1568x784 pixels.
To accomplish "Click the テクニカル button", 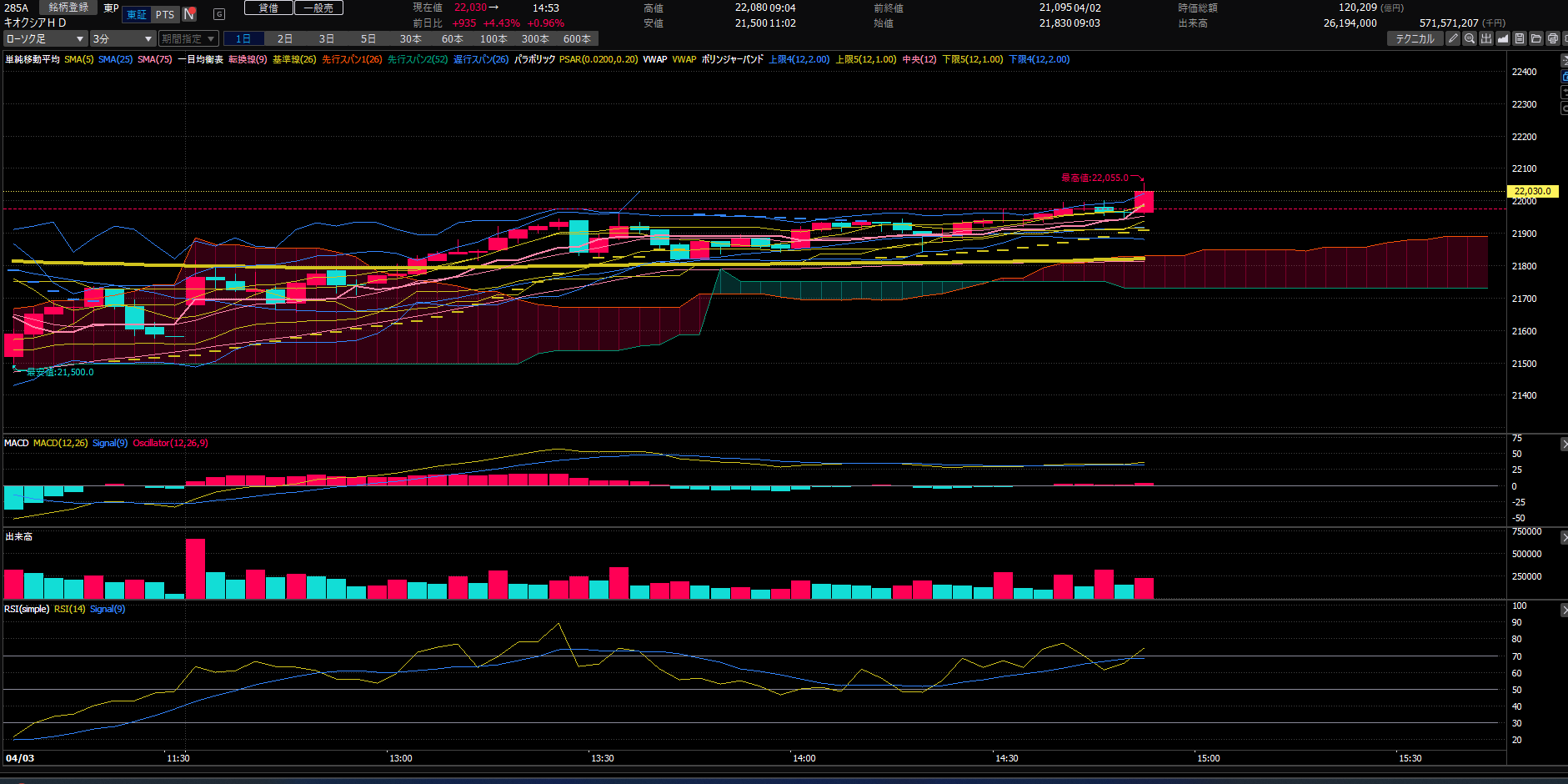I will coord(1415,38).
